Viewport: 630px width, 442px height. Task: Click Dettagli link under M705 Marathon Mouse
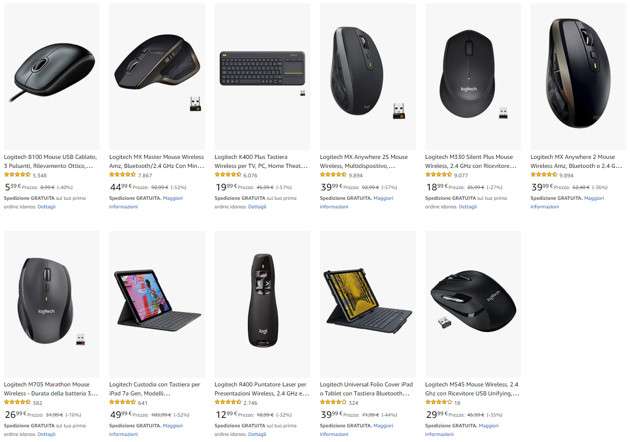(47, 434)
